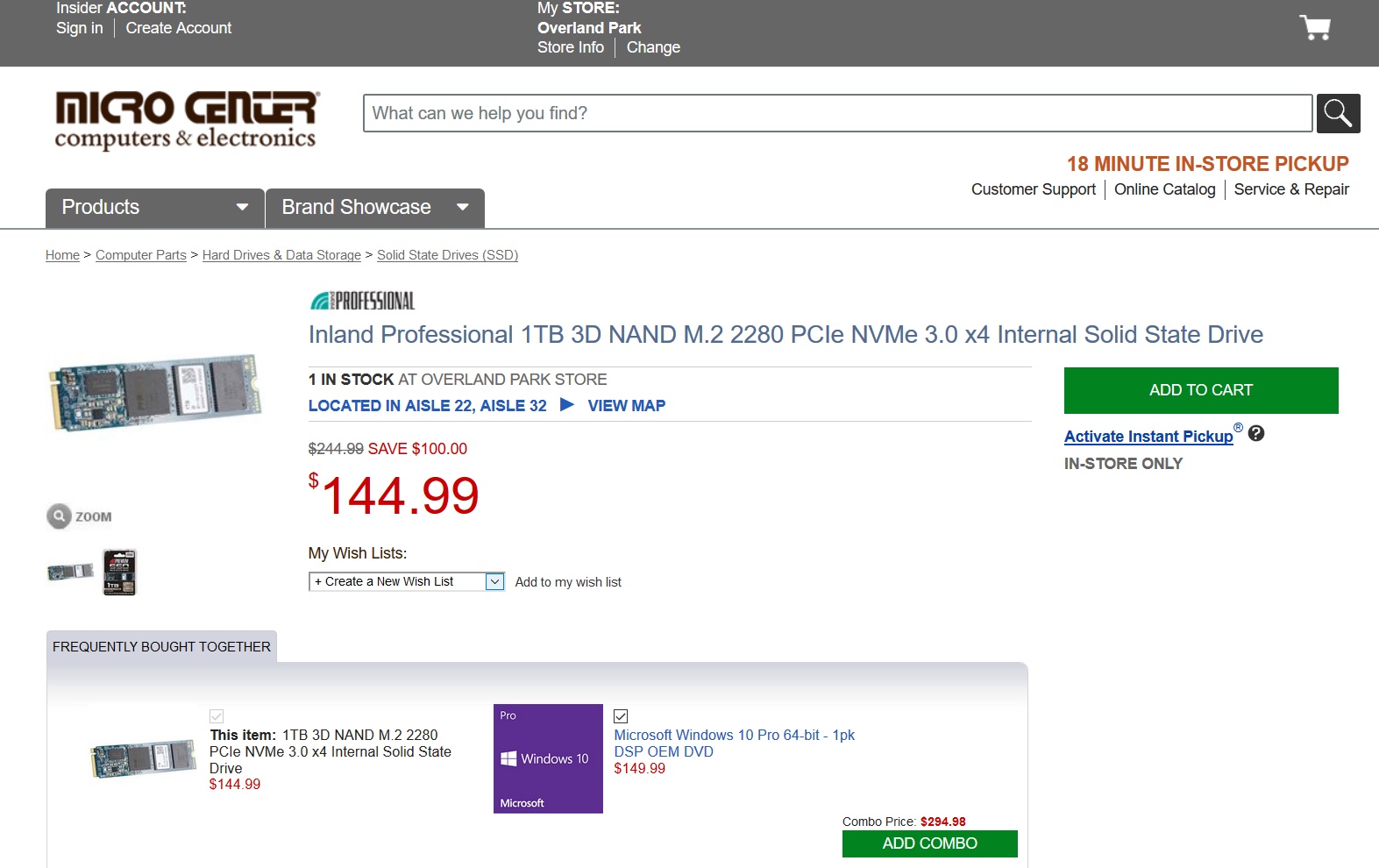Click the search text input field
The height and width of the screenshot is (868, 1379).
click(x=837, y=113)
